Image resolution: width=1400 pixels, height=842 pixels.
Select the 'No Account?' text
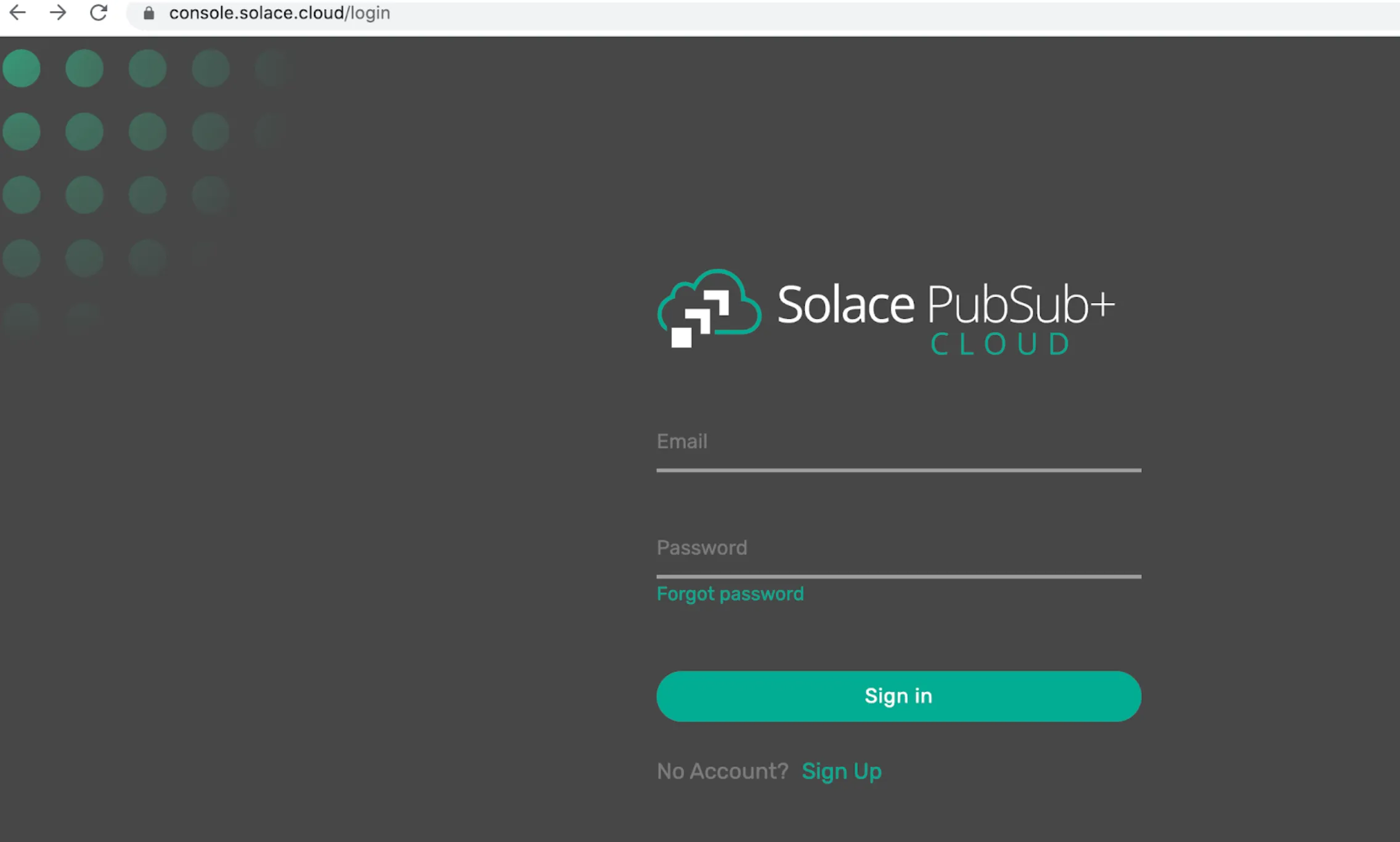point(722,771)
